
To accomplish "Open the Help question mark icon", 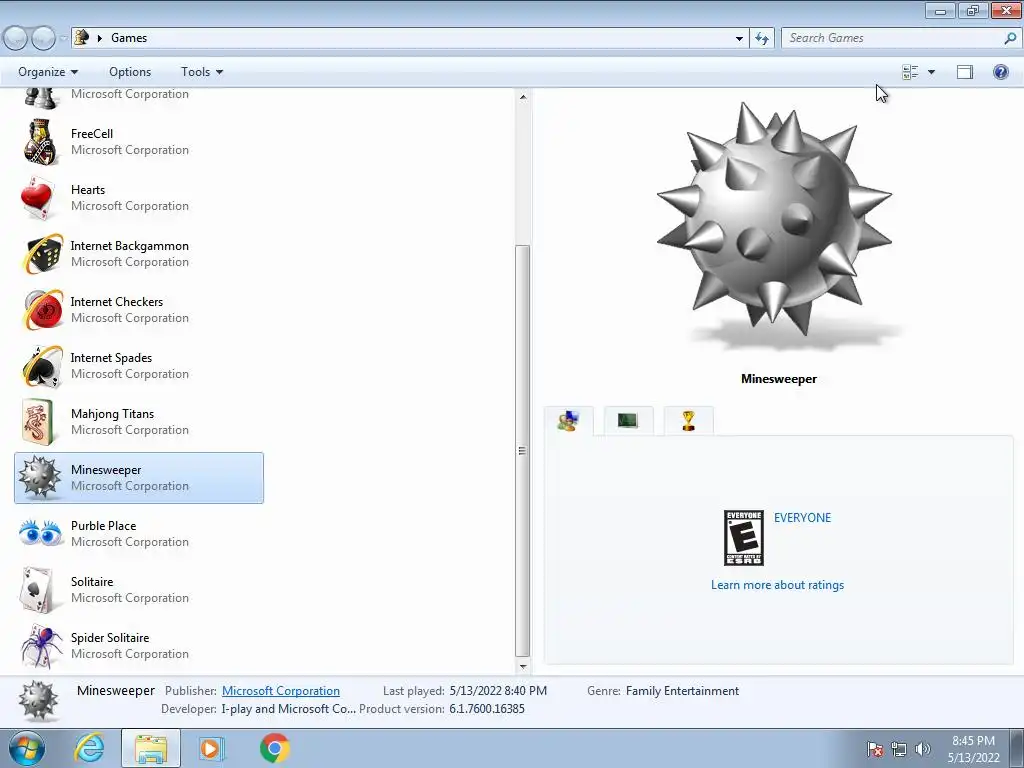I will 1000,72.
